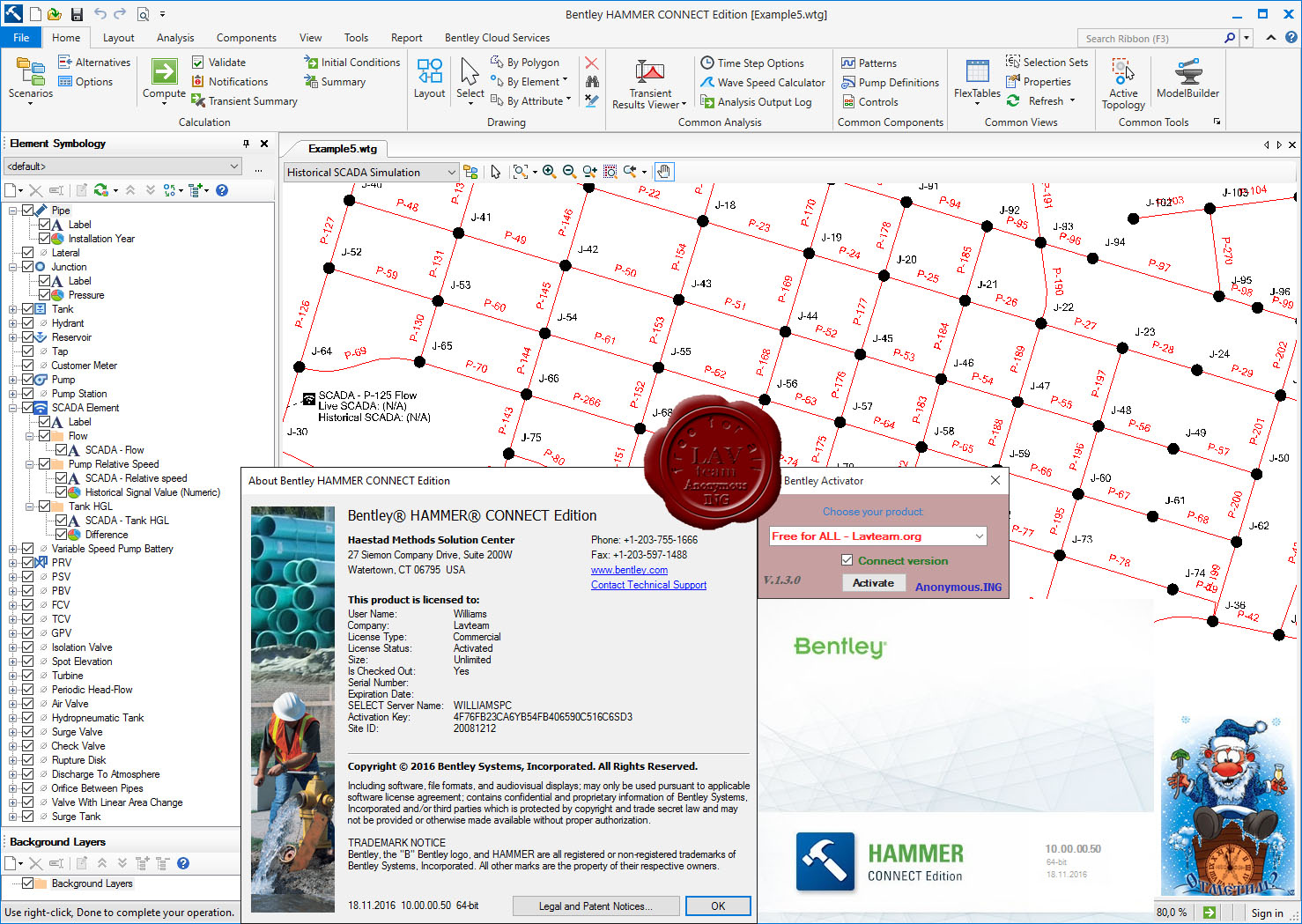Image resolution: width=1302 pixels, height=924 pixels.
Task: Open Analysis Output Log
Action: 756,102
